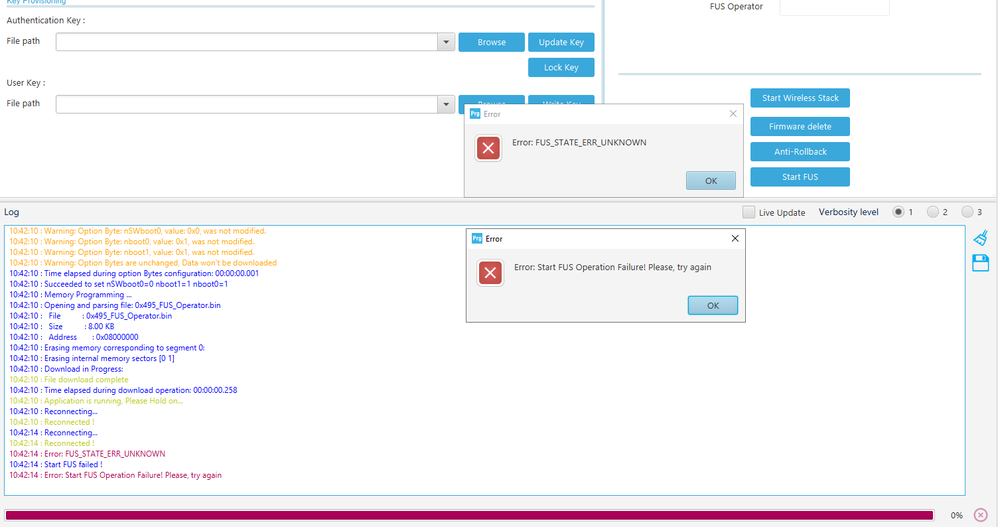Clear the log with the broom icon
Screen dimensions: 998x527
click(x=980, y=237)
